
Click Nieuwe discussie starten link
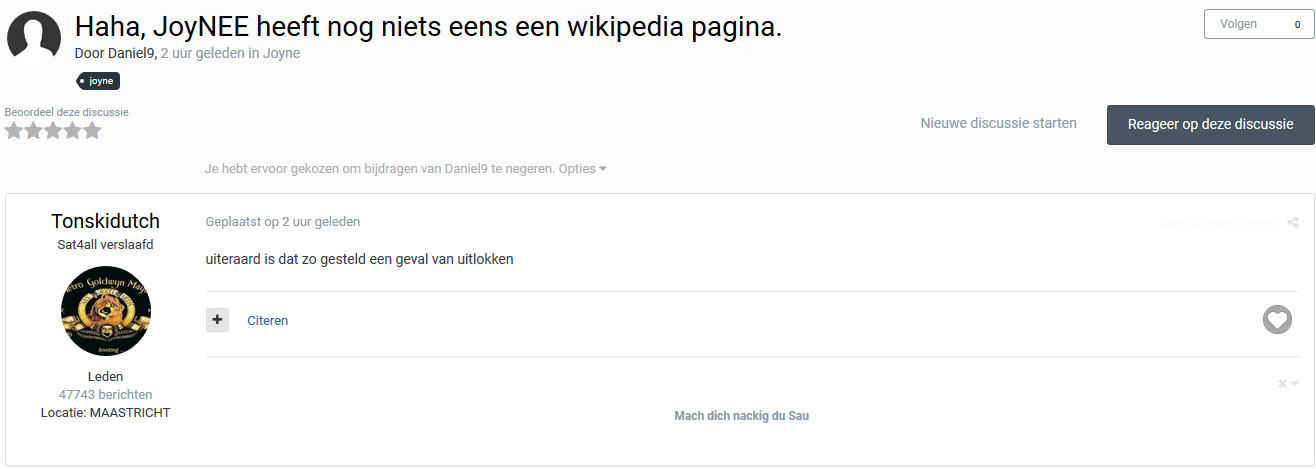point(999,124)
